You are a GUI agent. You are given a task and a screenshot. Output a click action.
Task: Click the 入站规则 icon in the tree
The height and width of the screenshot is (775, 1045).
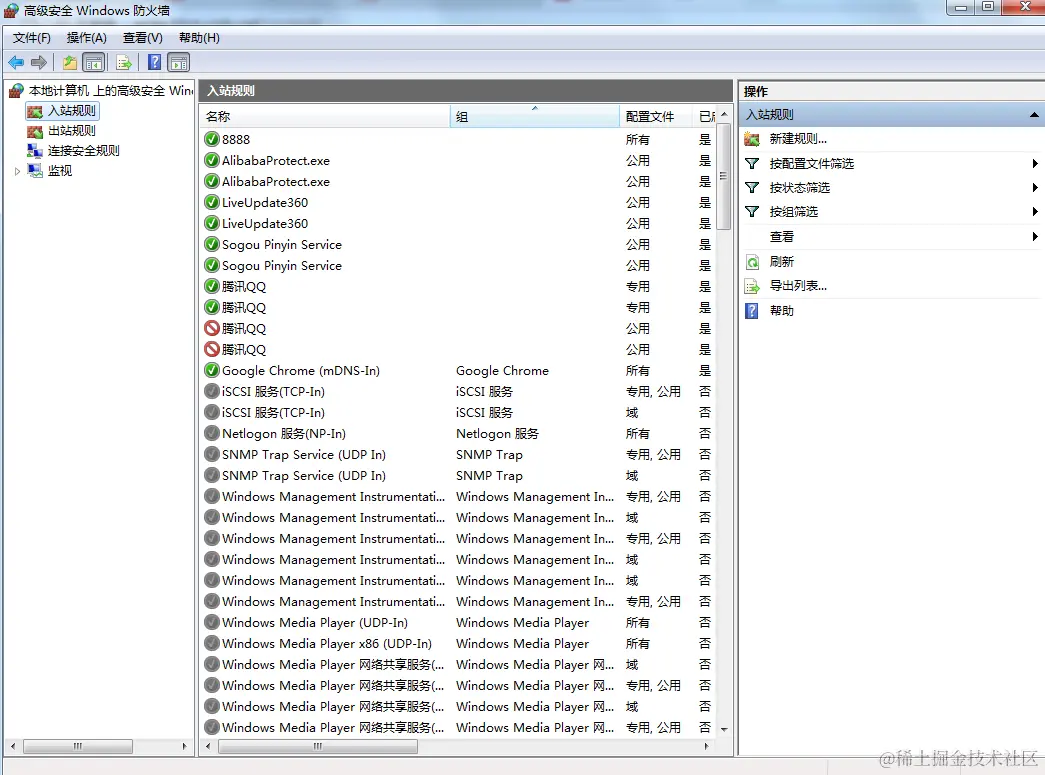[35, 111]
